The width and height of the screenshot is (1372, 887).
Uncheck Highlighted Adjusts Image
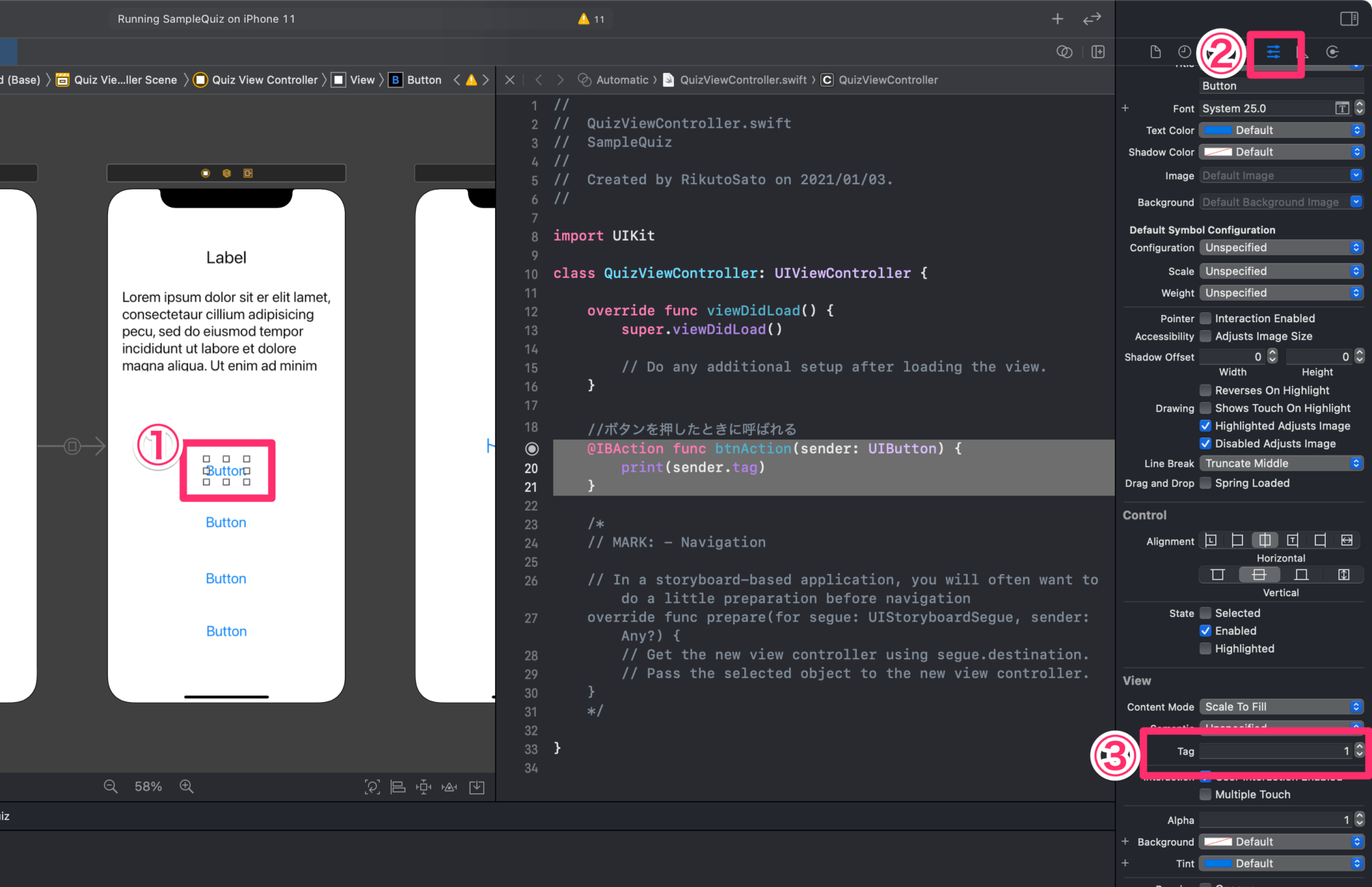pos(1206,425)
